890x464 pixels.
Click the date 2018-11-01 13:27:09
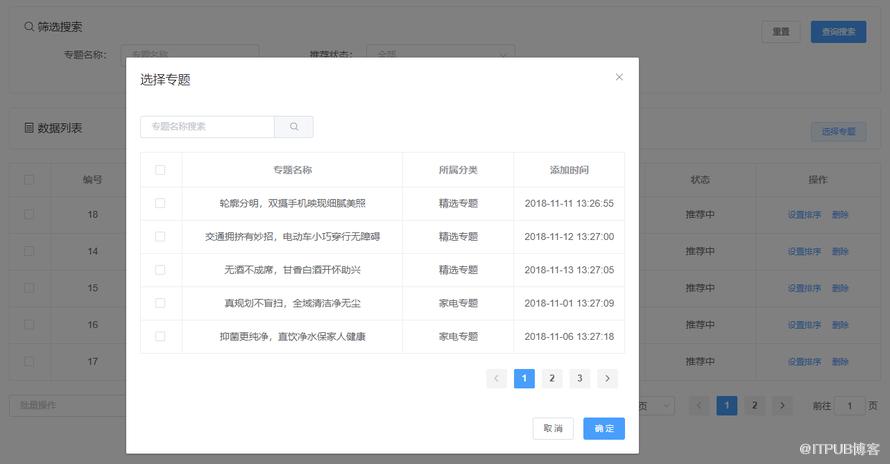click(x=569, y=303)
